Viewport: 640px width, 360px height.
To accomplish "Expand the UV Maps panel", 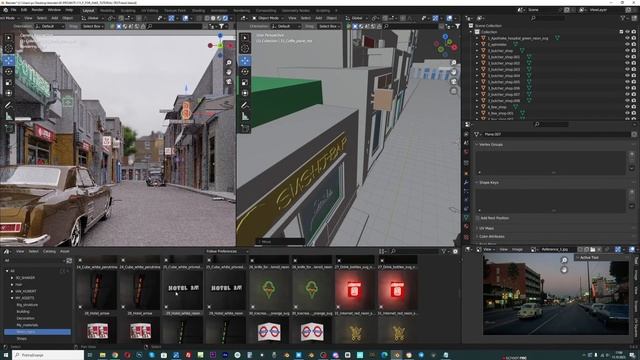I will 486,229.
